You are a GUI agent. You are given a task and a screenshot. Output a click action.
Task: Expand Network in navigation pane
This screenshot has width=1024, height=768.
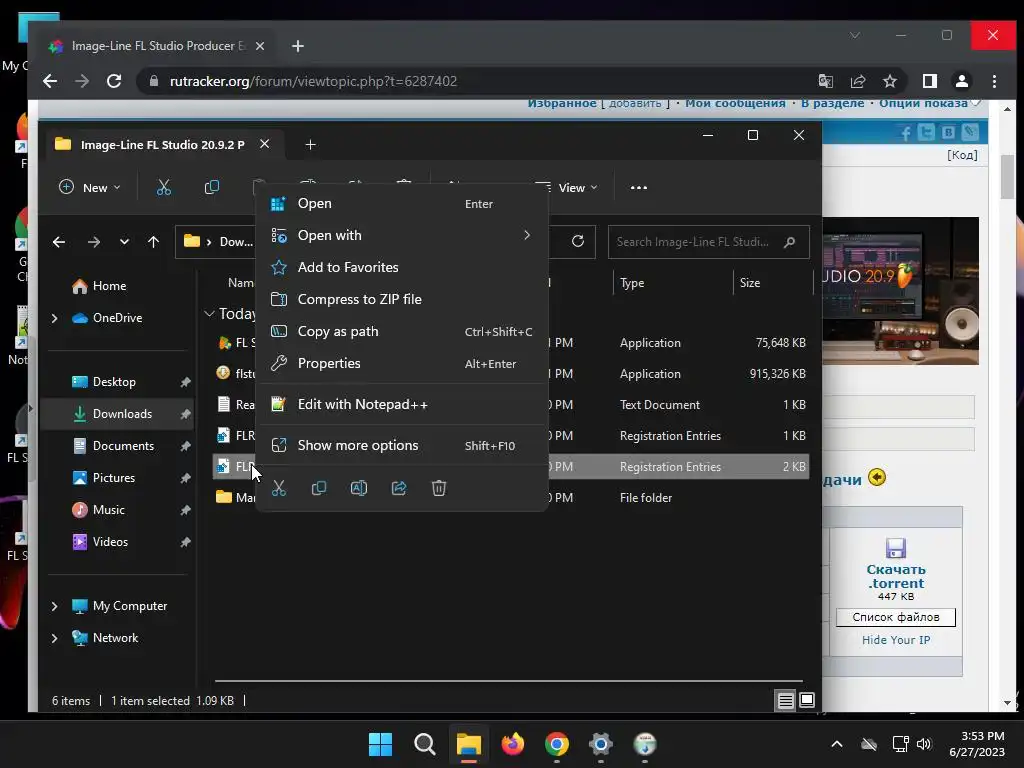[55, 638]
